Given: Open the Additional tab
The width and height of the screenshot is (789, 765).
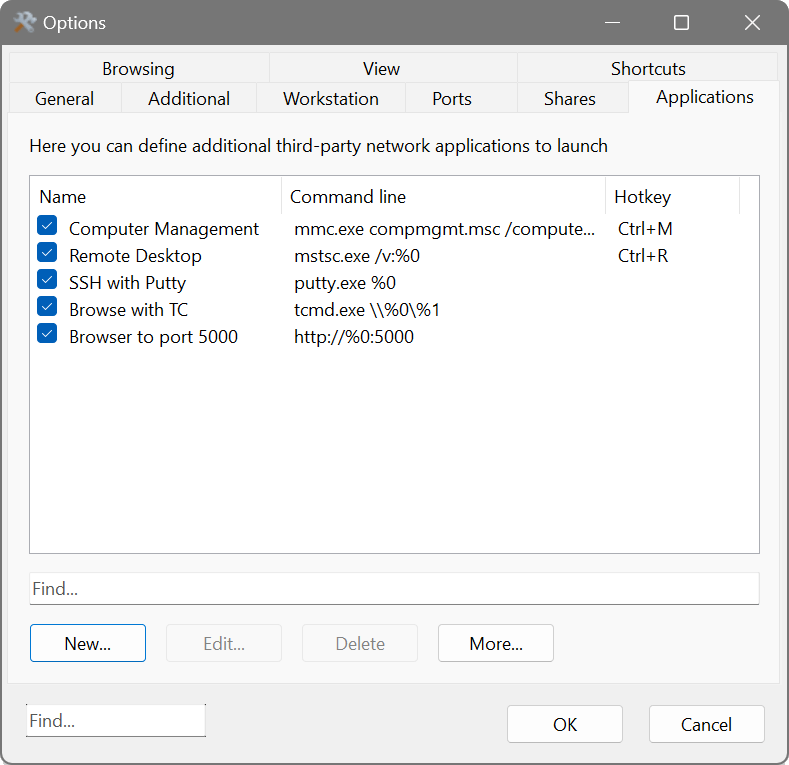Looking at the screenshot, I should pos(189,99).
